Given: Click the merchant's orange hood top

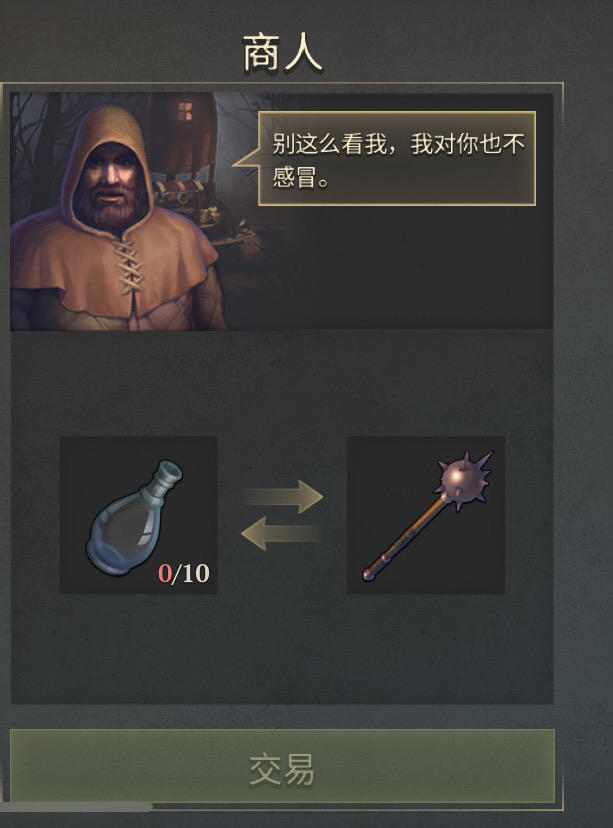Looking at the screenshot, I should click(x=108, y=120).
